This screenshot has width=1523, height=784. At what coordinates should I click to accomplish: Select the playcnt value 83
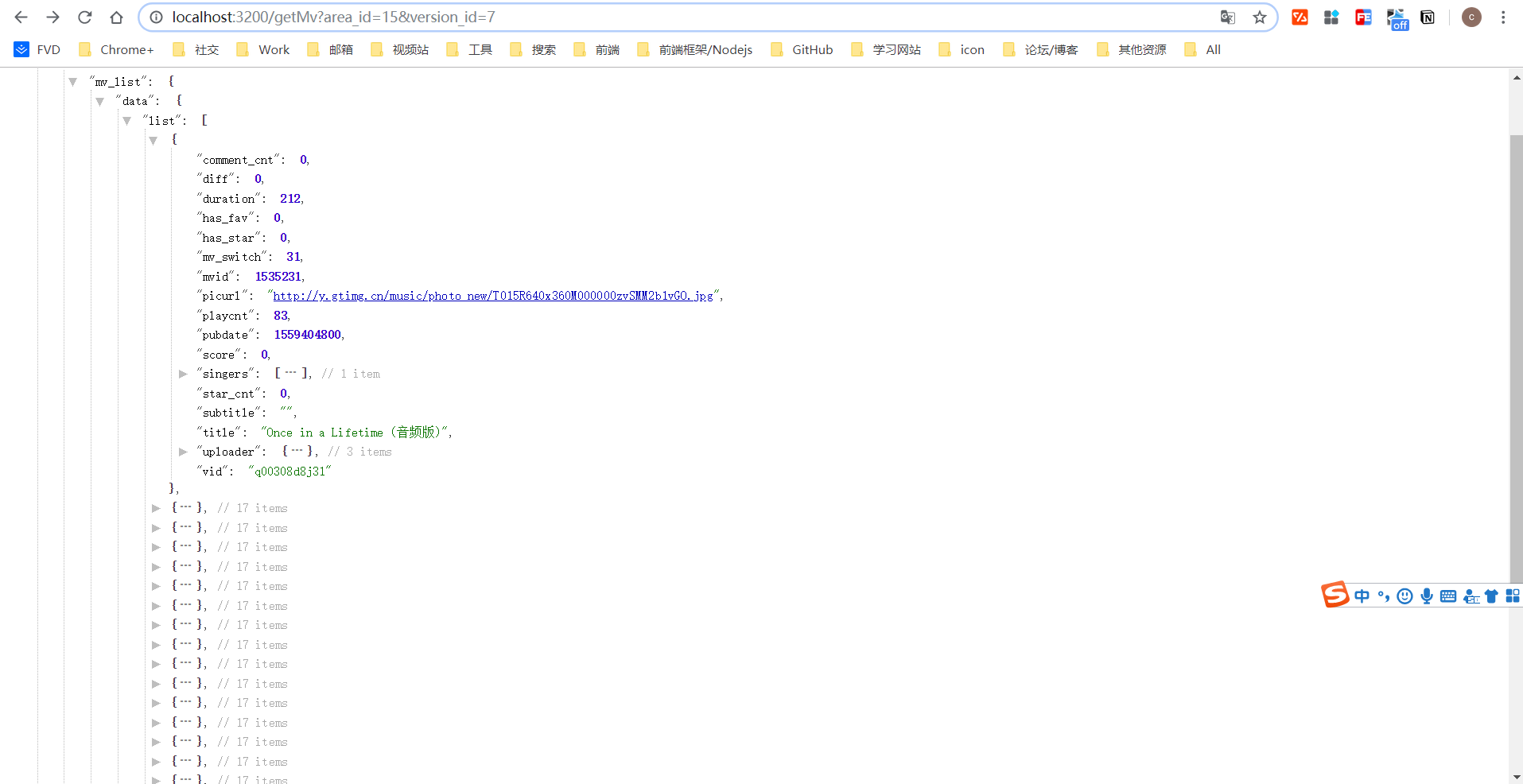(281, 316)
